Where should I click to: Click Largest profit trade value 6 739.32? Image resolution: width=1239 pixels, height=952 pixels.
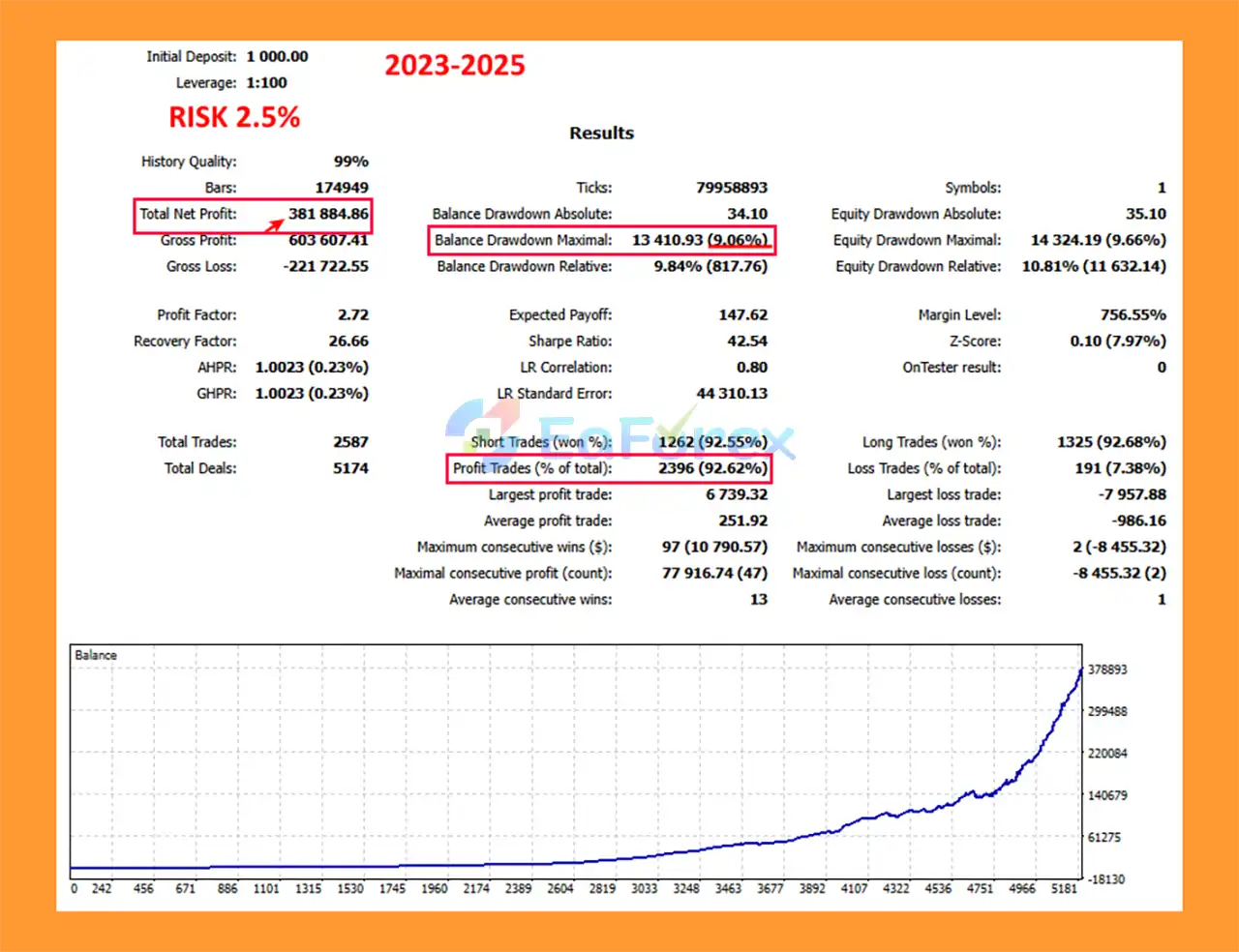tap(737, 493)
